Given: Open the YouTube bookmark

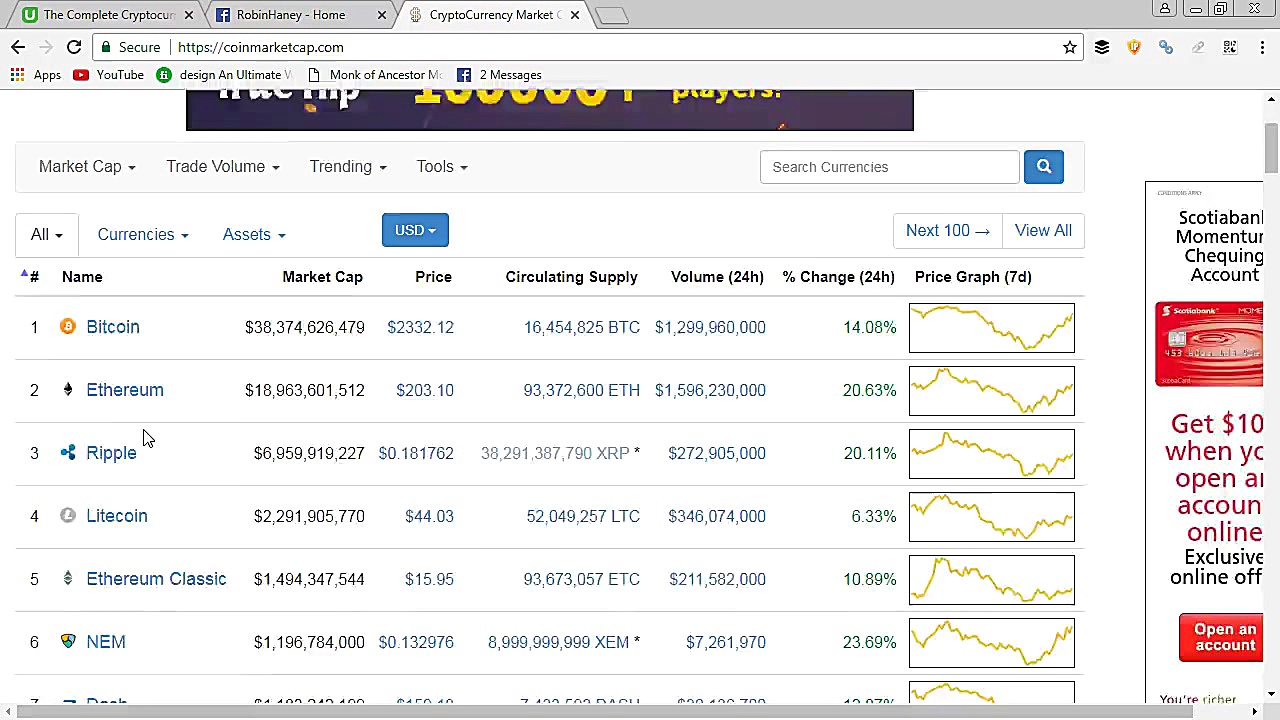Looking at the screenshot, I should tap(109, 75).
